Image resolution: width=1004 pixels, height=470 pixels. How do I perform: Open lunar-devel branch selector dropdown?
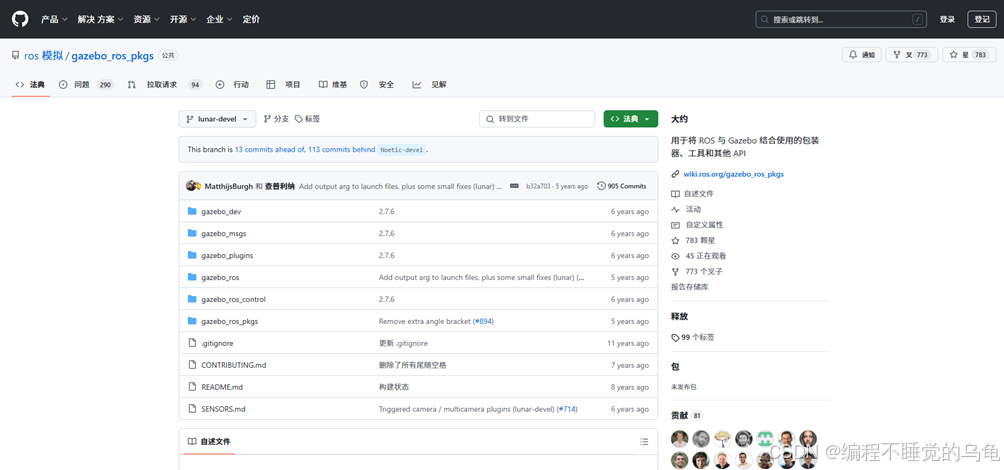217,119
